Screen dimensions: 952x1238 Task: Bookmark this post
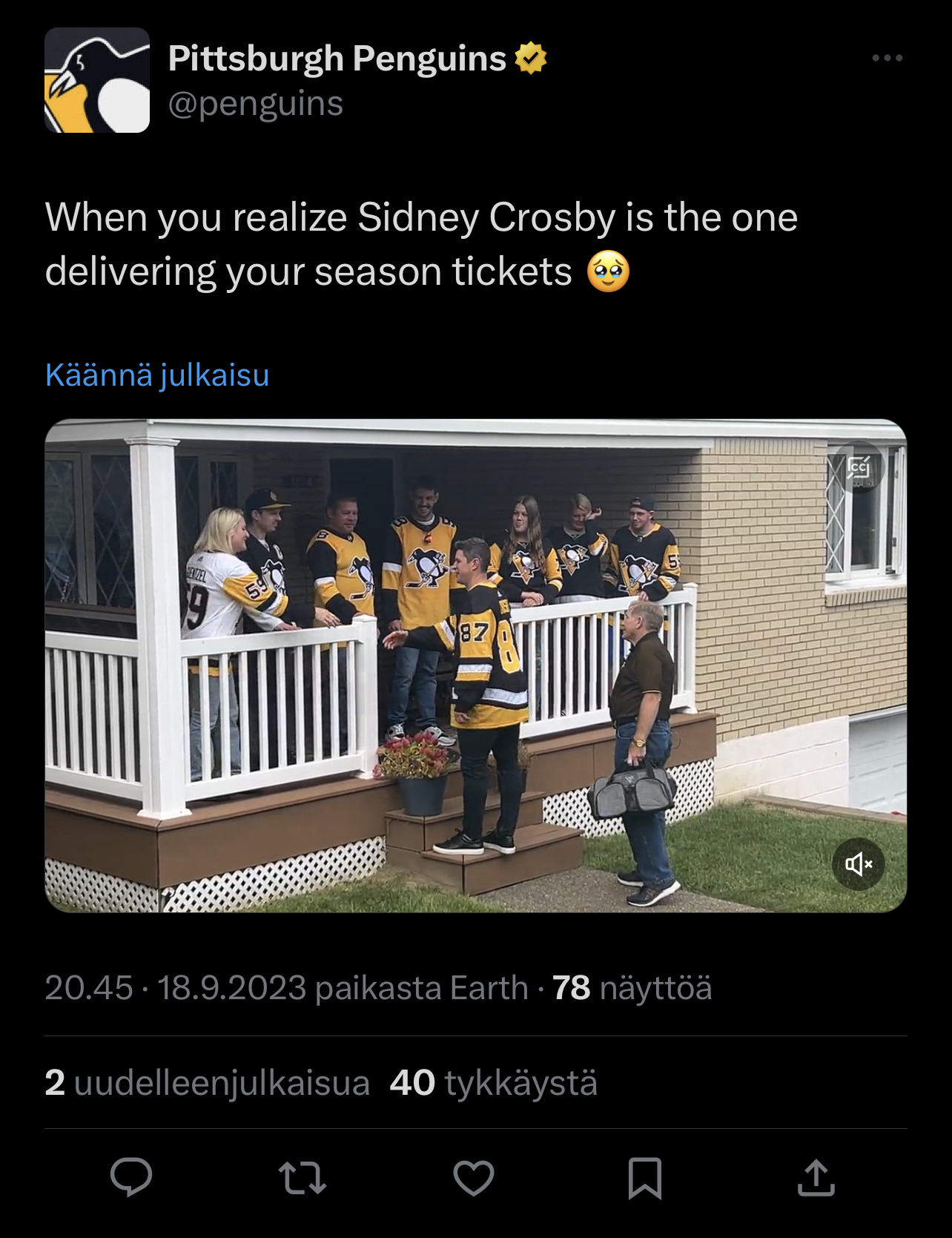(x=645, y=1178)
